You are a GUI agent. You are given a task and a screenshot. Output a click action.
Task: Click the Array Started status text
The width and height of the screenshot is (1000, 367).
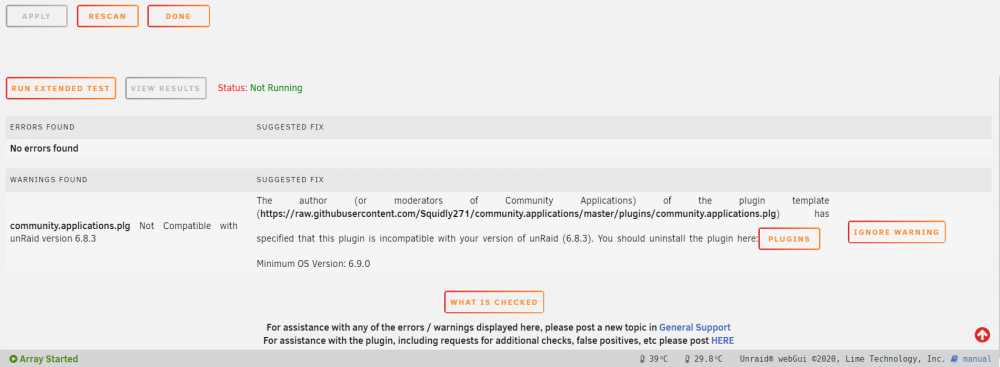[48, 359]
